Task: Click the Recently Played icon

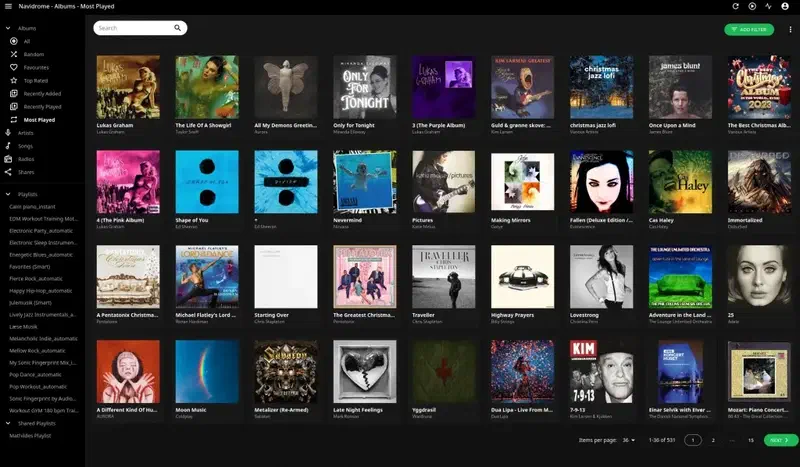Action: pos(14,107)
